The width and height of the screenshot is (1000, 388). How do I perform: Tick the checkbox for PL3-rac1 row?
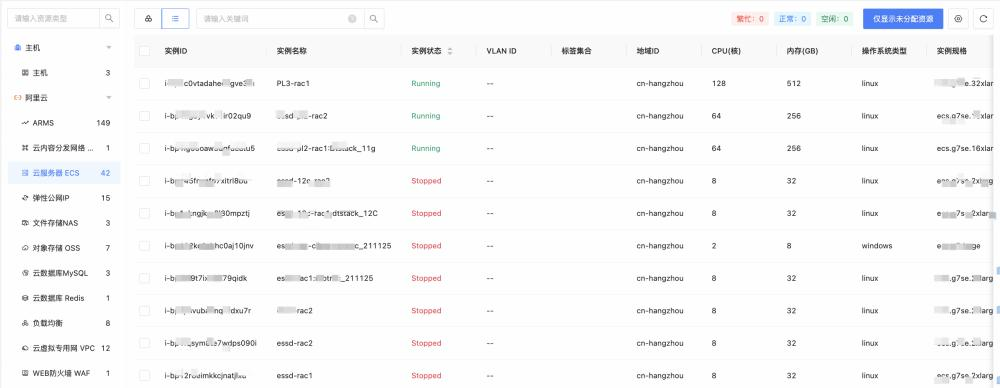pos(145,84)
